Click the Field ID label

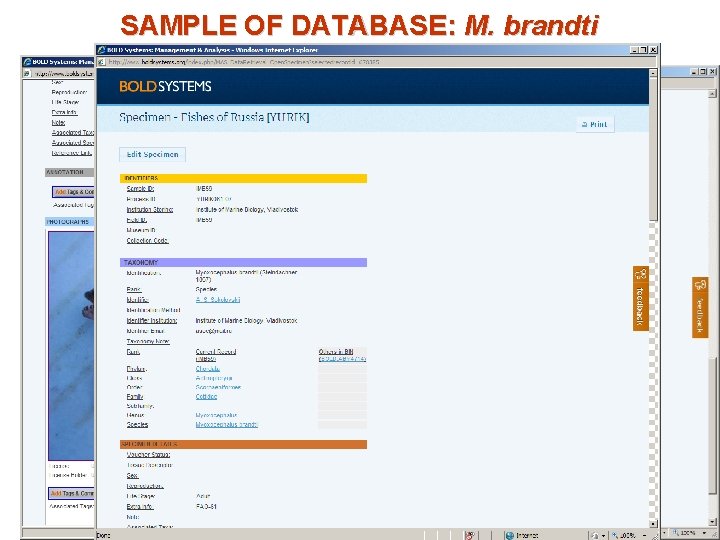coord(136,220)
